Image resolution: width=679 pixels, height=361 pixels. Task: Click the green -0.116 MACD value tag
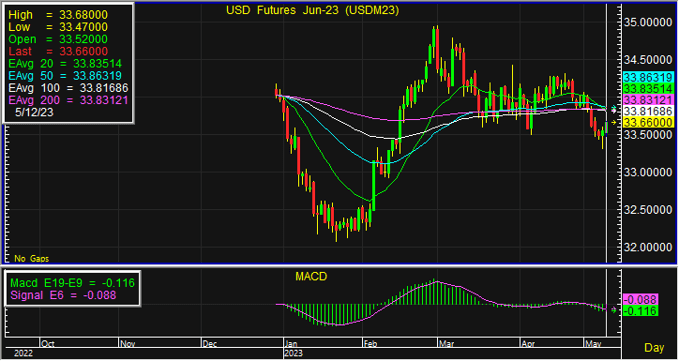tap(640, 310)
